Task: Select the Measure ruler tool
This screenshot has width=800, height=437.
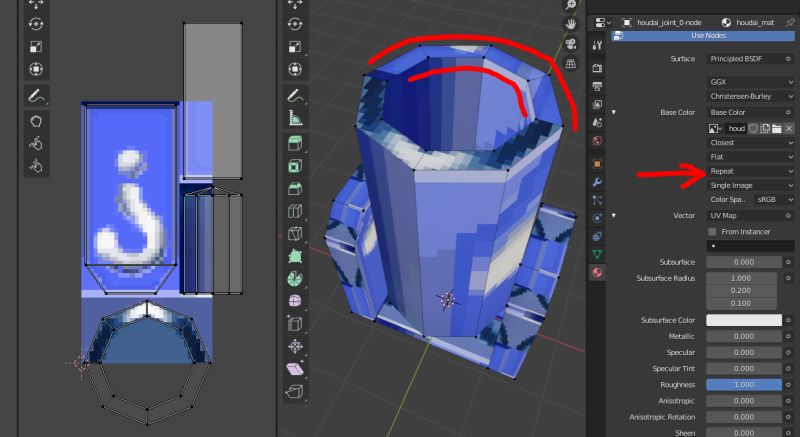Action: 295,118
